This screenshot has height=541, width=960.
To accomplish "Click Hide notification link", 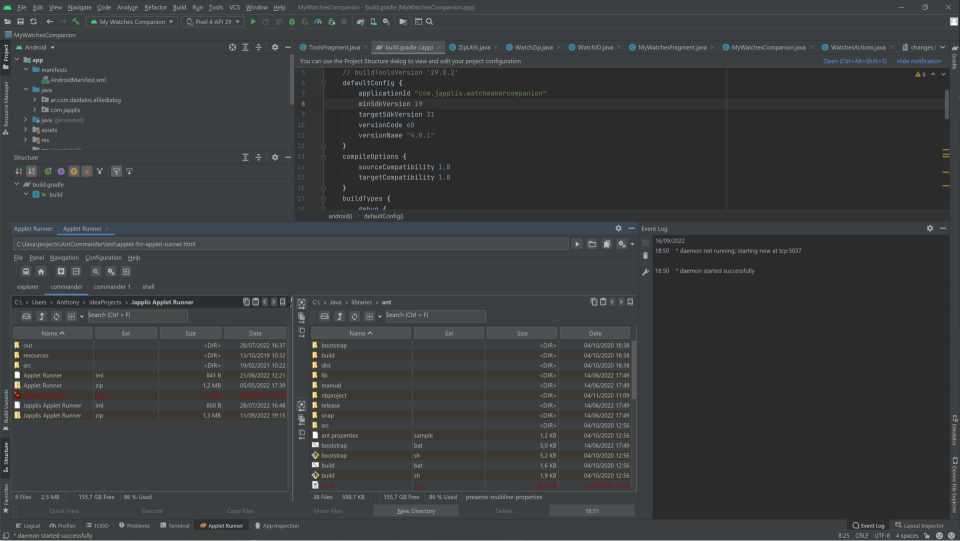I will click(x=918, y=61).
